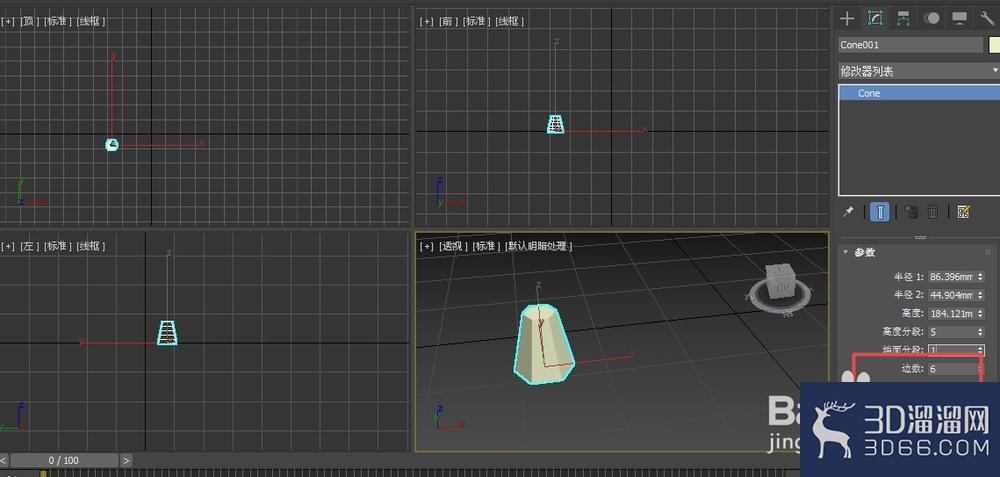Viewport: 1000px width, 477px height.
Task: Click the 半径 2 value field
Action: pyautogui.click(x=951, y=295)
